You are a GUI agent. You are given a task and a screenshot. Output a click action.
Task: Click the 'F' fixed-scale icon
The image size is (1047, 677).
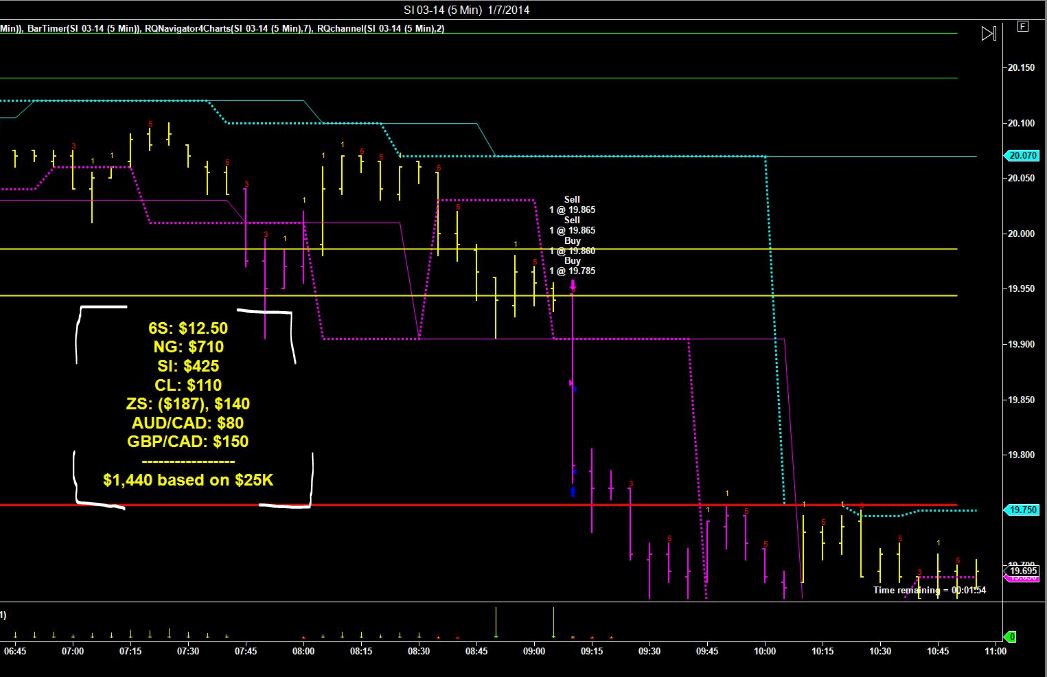(x=1022, y=27)
